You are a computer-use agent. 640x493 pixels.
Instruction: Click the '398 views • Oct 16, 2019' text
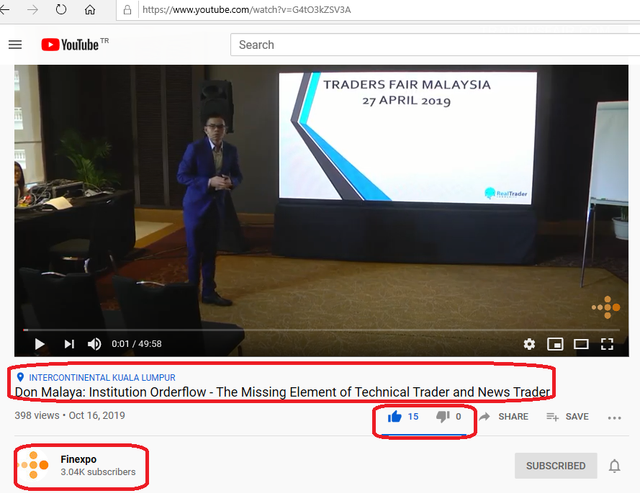click(70, 415)
